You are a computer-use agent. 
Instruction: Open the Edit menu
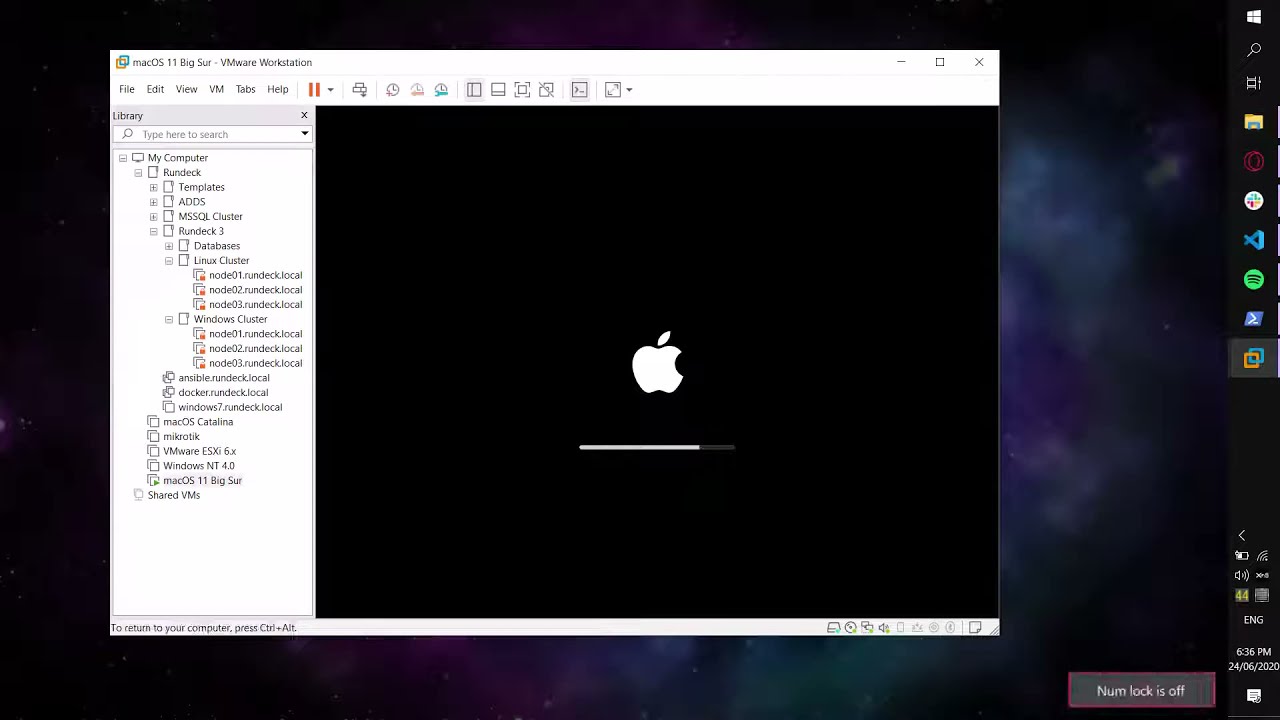pos(155,89)
